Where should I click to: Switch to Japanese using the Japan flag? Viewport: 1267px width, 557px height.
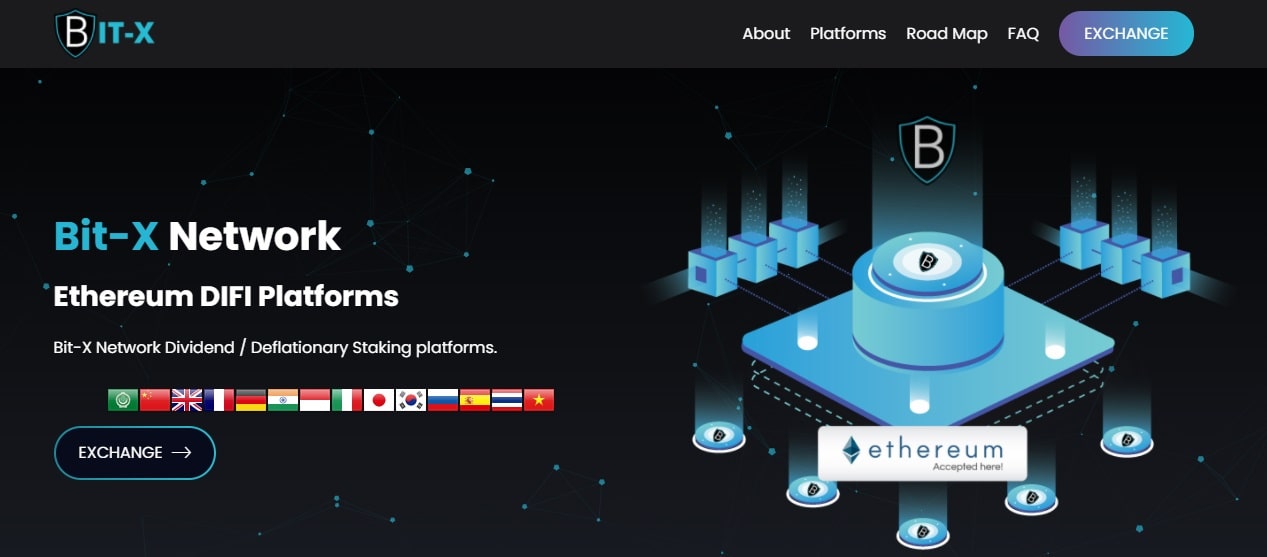pos(379,400)
